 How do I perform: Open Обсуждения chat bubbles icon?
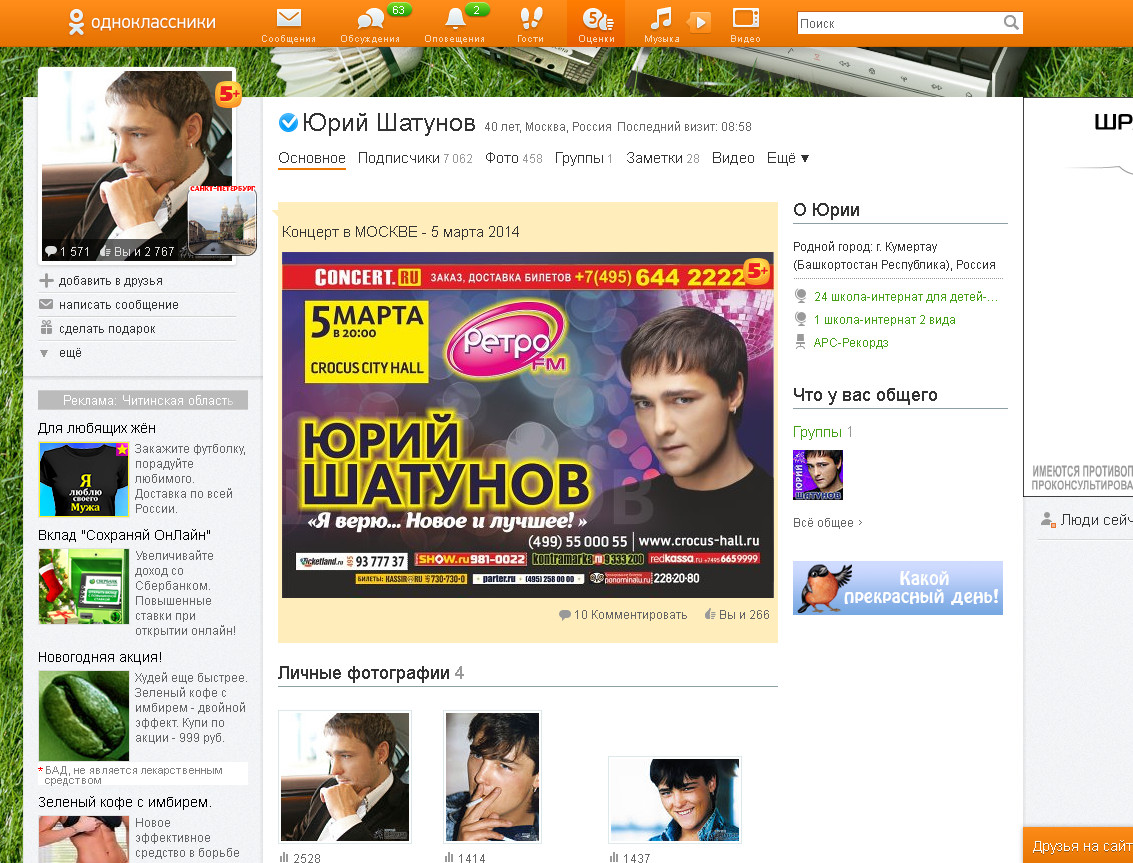click(x=369, y=19)
